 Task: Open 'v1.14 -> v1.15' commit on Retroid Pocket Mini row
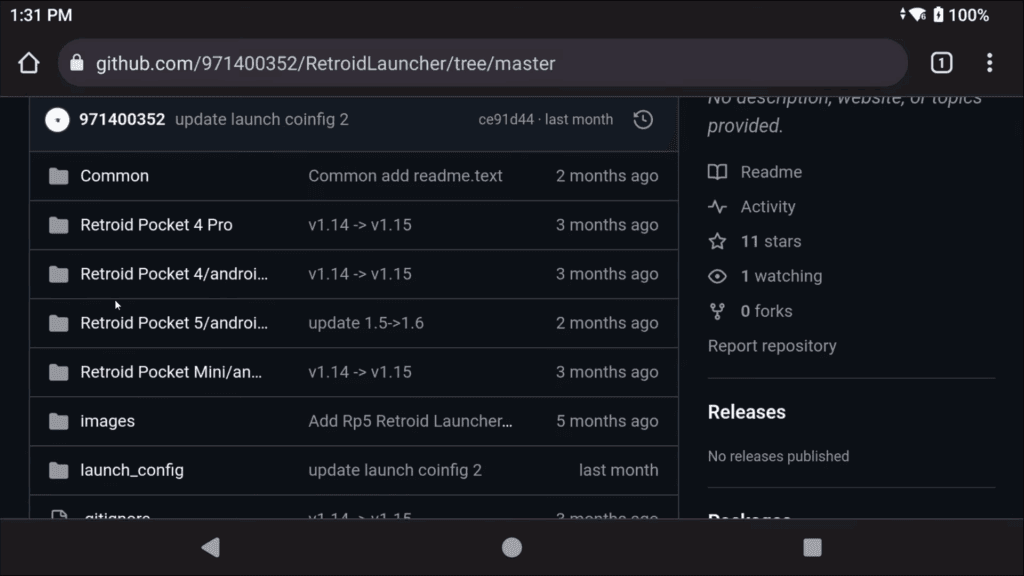pos(360,372)
